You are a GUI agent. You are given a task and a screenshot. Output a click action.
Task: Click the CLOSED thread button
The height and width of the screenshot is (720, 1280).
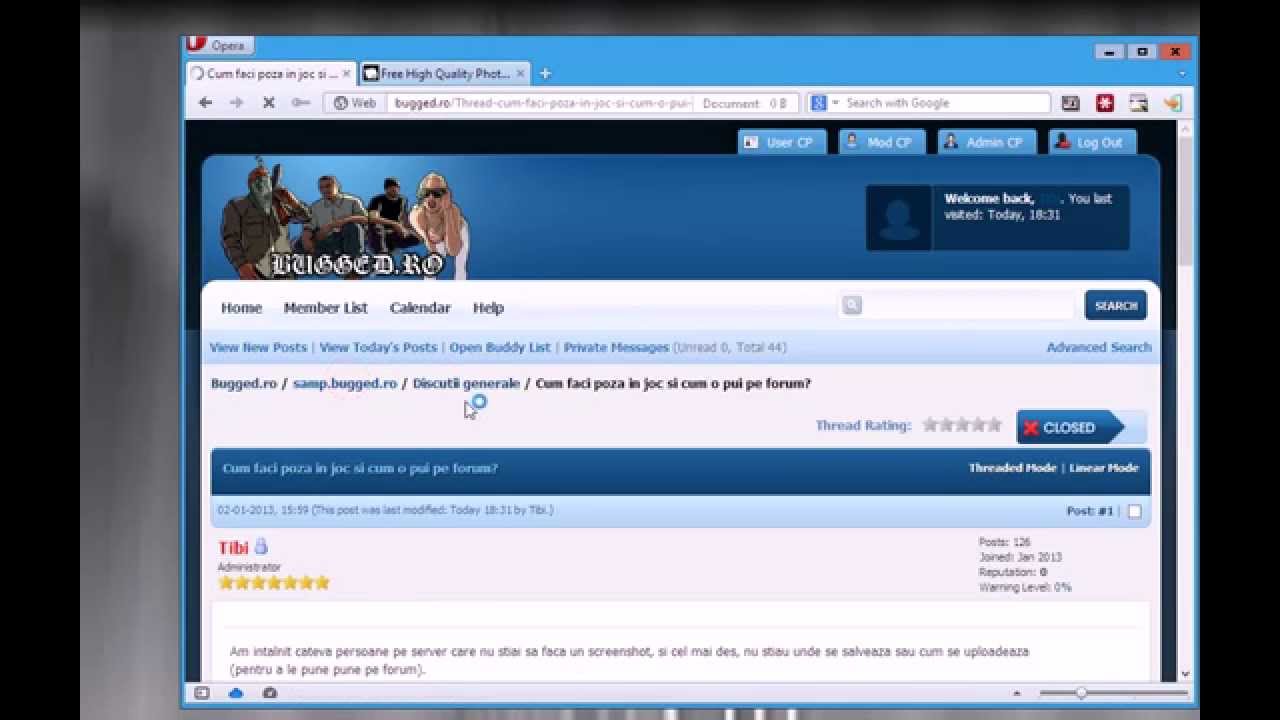1070,427
